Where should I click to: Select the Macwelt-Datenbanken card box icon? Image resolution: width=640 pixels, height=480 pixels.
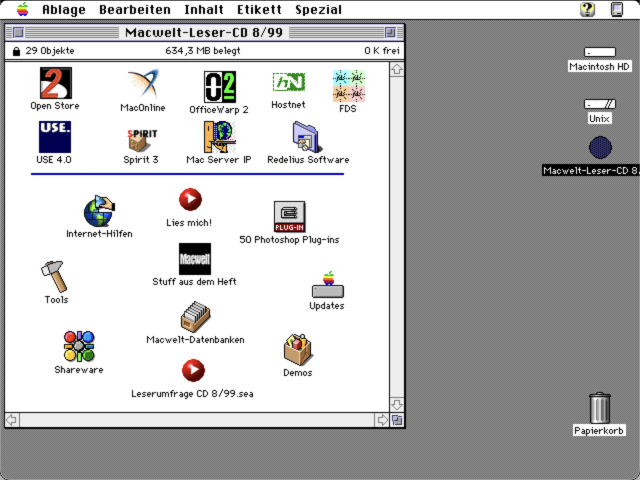coord(195,317)
